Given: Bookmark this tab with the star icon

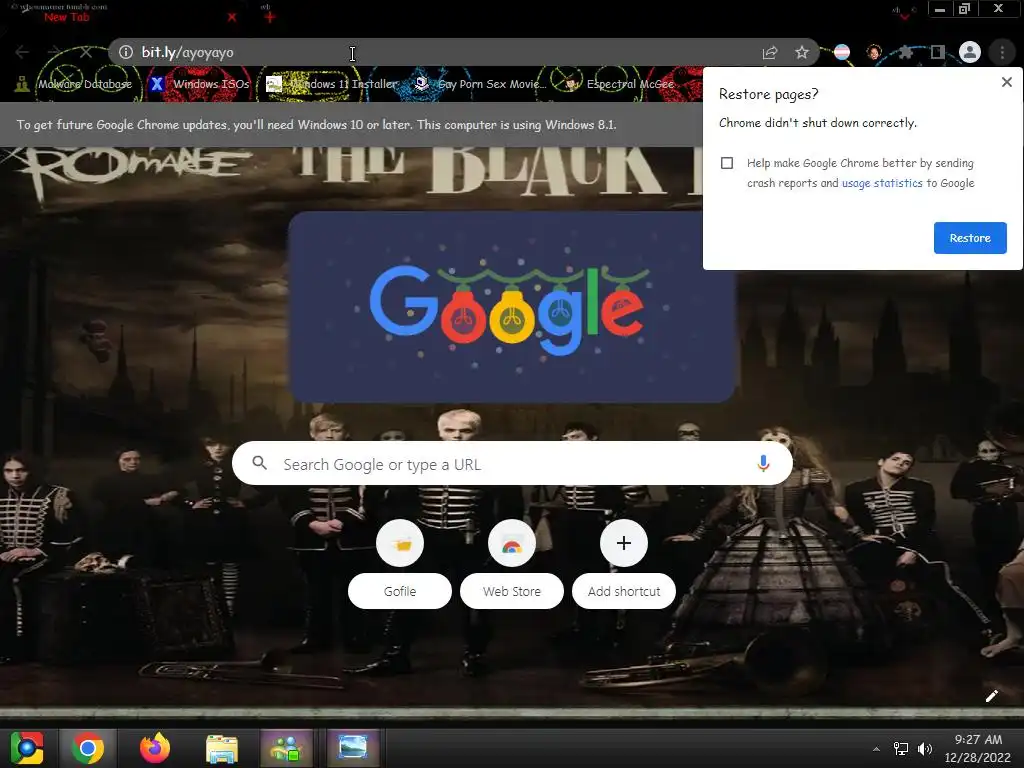Looking at the screenshot, I should click(x=802, y=52).
